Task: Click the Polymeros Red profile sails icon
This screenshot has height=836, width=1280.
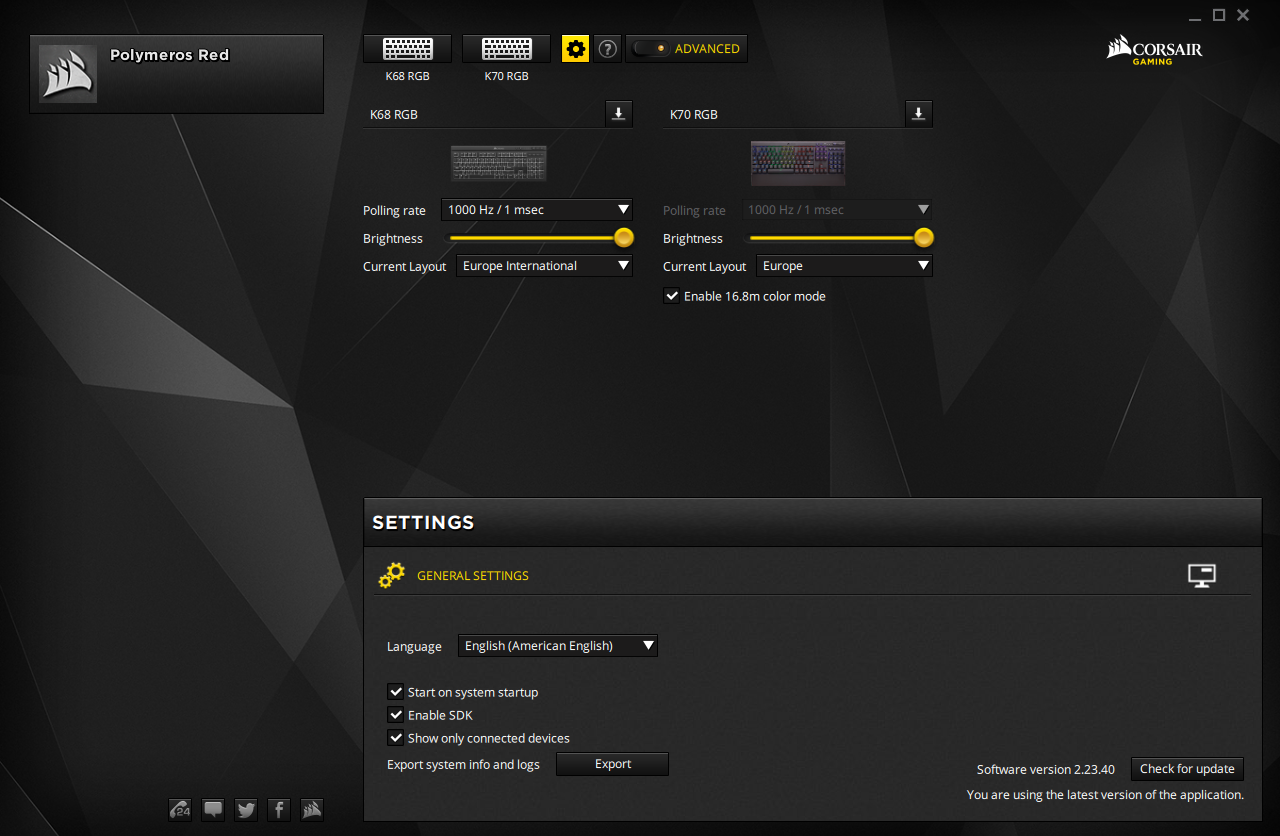Action: coord(68,74)
